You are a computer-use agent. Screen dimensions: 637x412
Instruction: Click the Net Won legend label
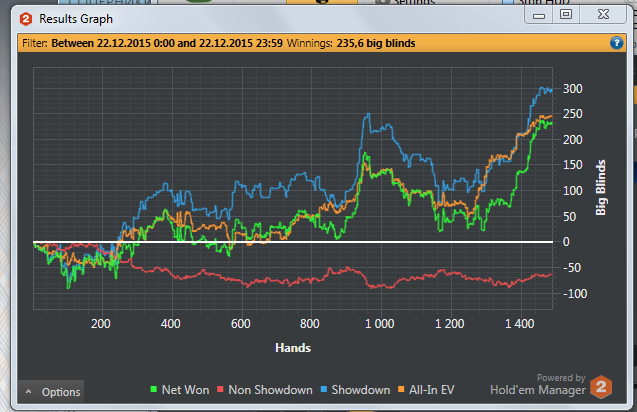tap(185, 390)
